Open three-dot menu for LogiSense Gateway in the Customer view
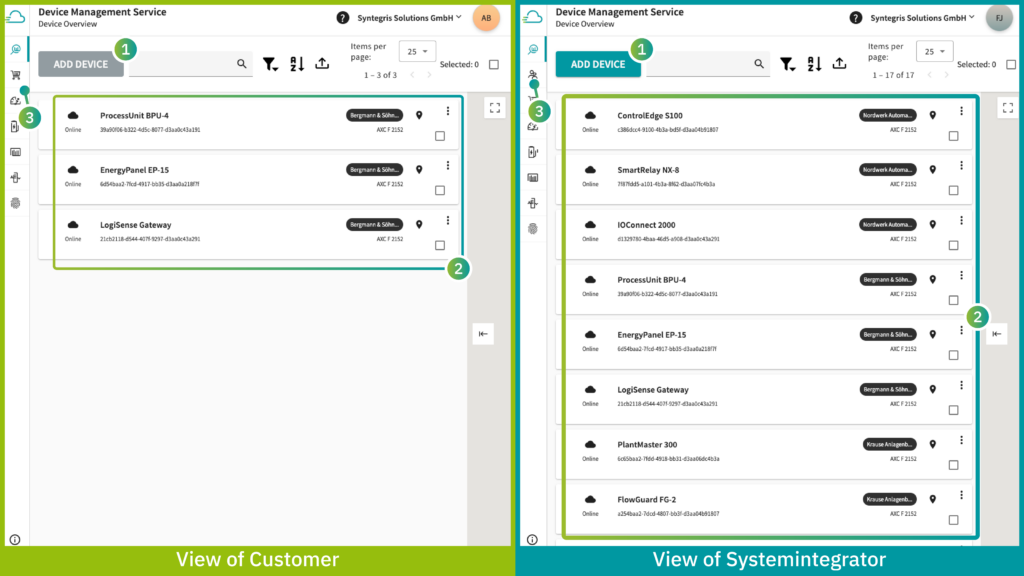Viewport: 1024px width, 576px height. [x=448, y=221]
